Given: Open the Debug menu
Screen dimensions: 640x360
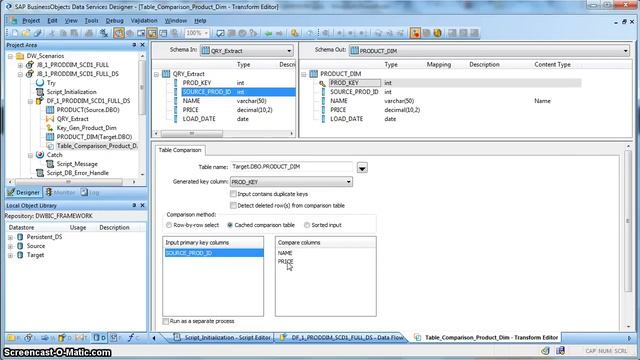Looking at the screenshot, I should coord(114,20).
